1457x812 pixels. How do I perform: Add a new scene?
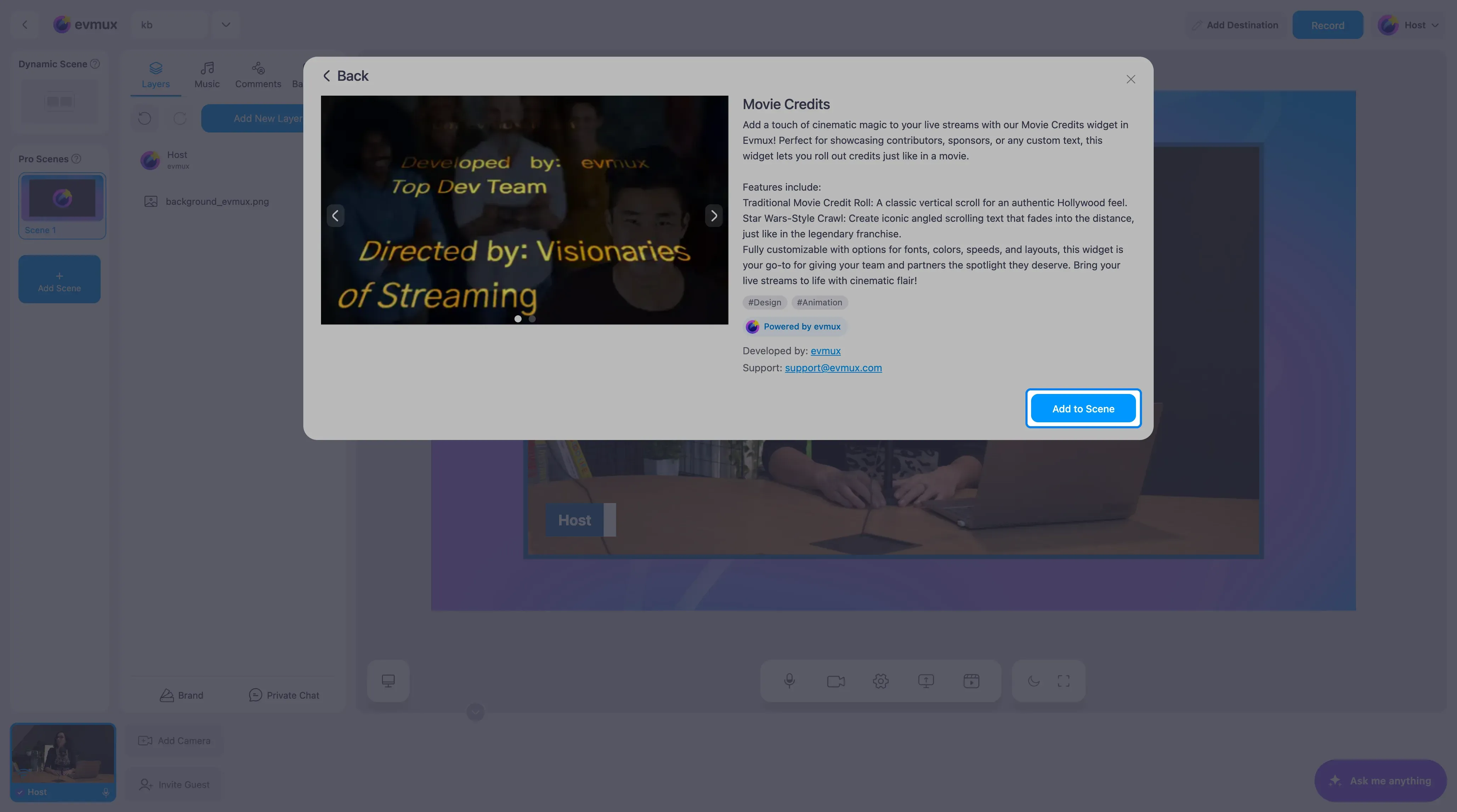pyautogui.click(x=60, y=279)
